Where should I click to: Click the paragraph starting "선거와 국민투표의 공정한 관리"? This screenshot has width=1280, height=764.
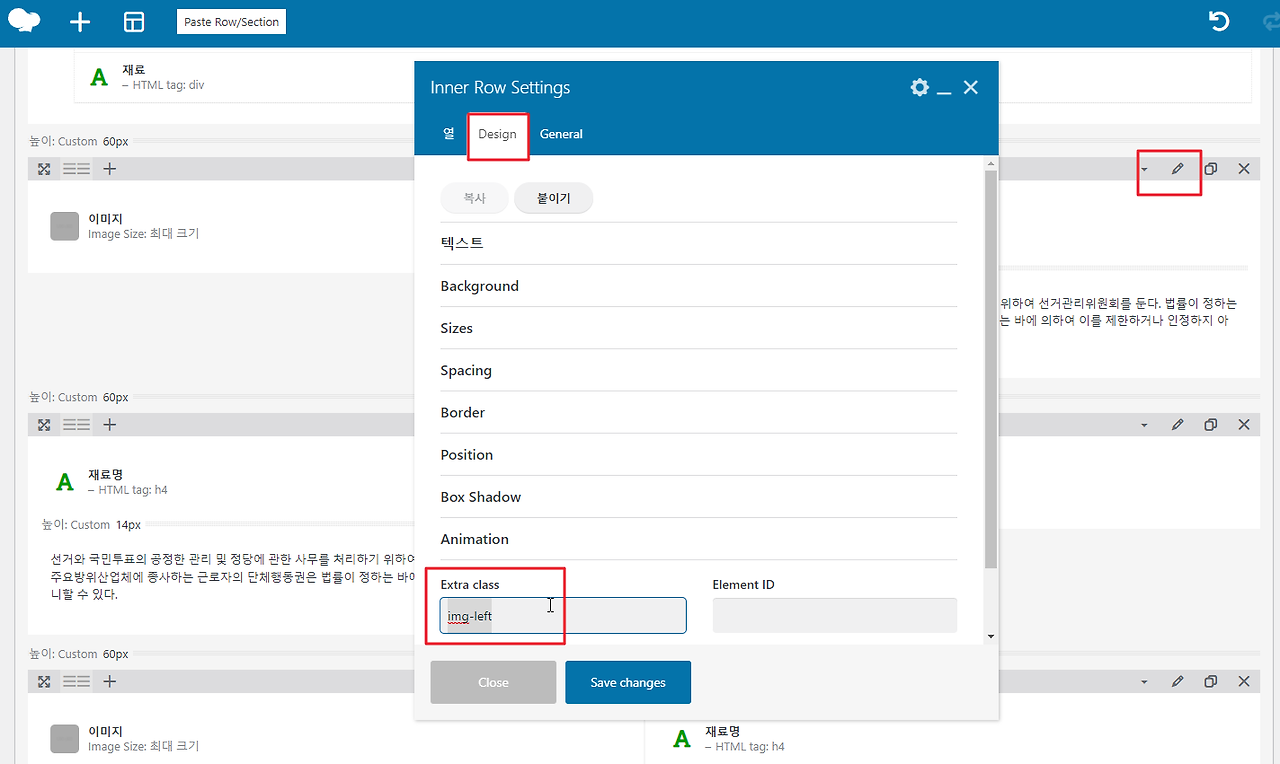(x=232, y=578)
